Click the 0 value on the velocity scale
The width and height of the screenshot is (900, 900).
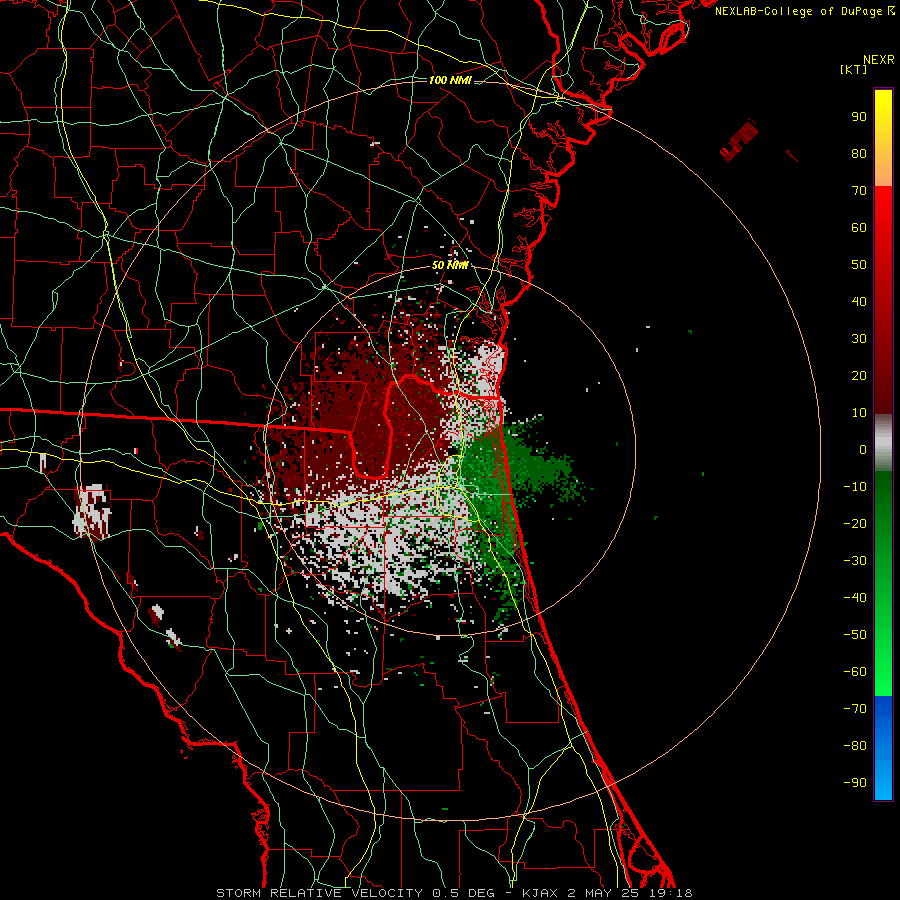pyautogui.click(x=863, y=450)
